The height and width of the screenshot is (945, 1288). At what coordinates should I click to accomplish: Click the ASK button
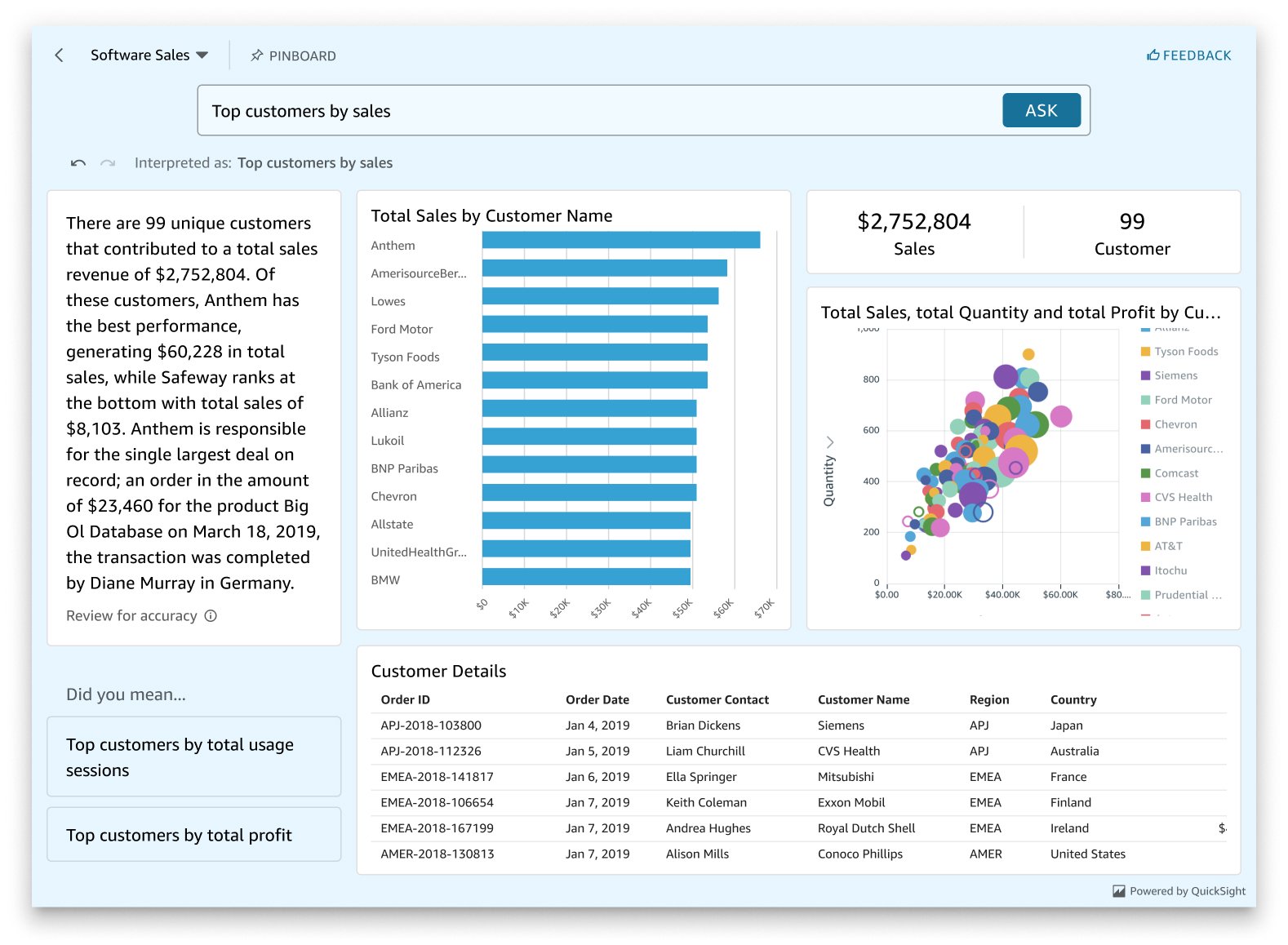point(1041,110)
